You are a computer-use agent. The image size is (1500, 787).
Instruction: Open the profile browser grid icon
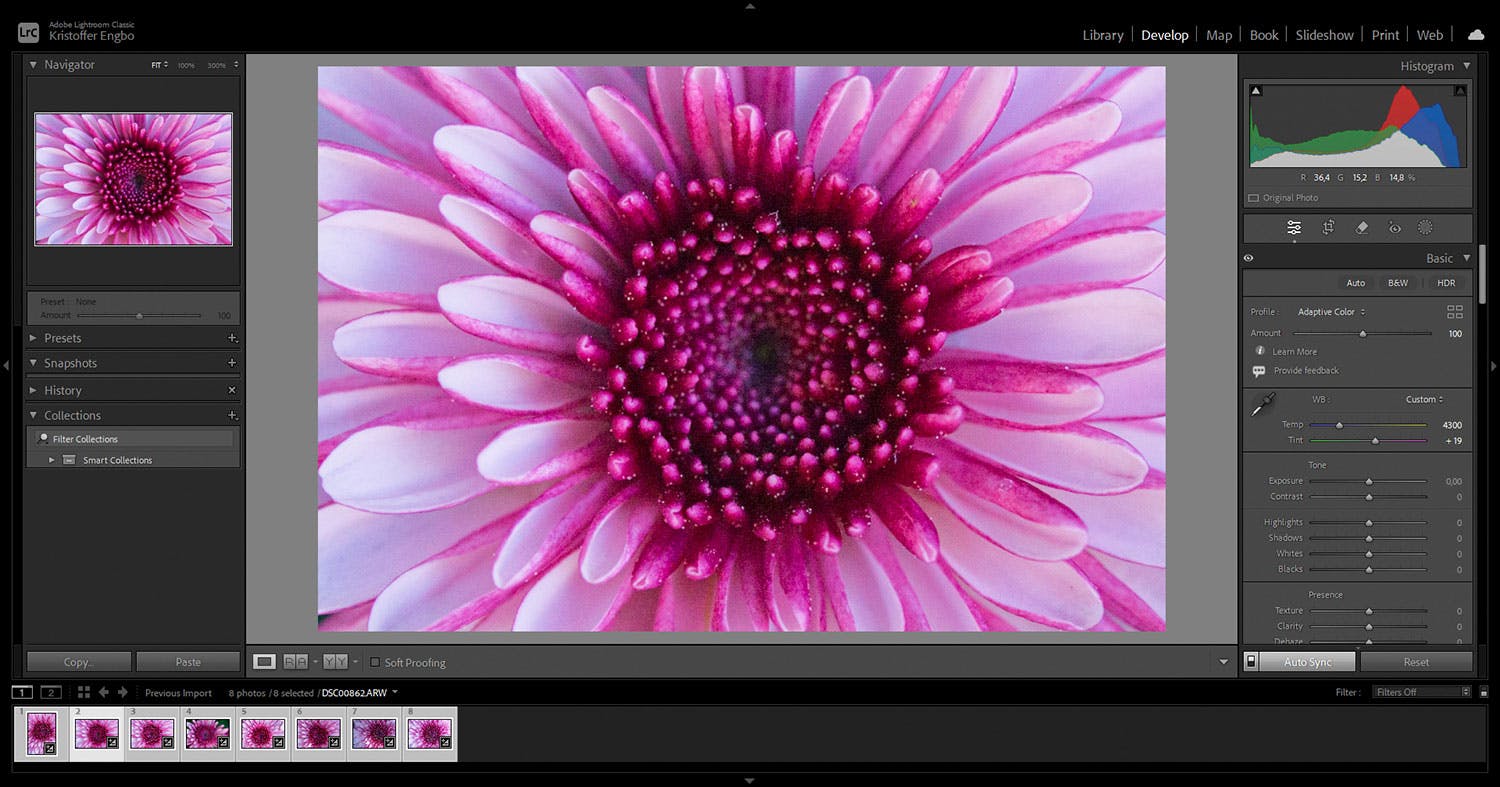[x=1455, y=312]
